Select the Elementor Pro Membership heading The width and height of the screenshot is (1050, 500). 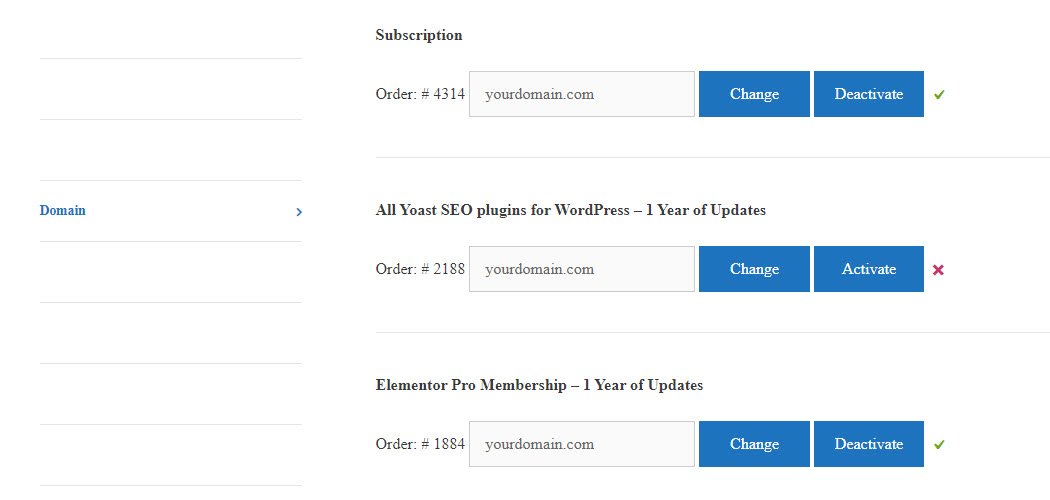coord(539,386)
